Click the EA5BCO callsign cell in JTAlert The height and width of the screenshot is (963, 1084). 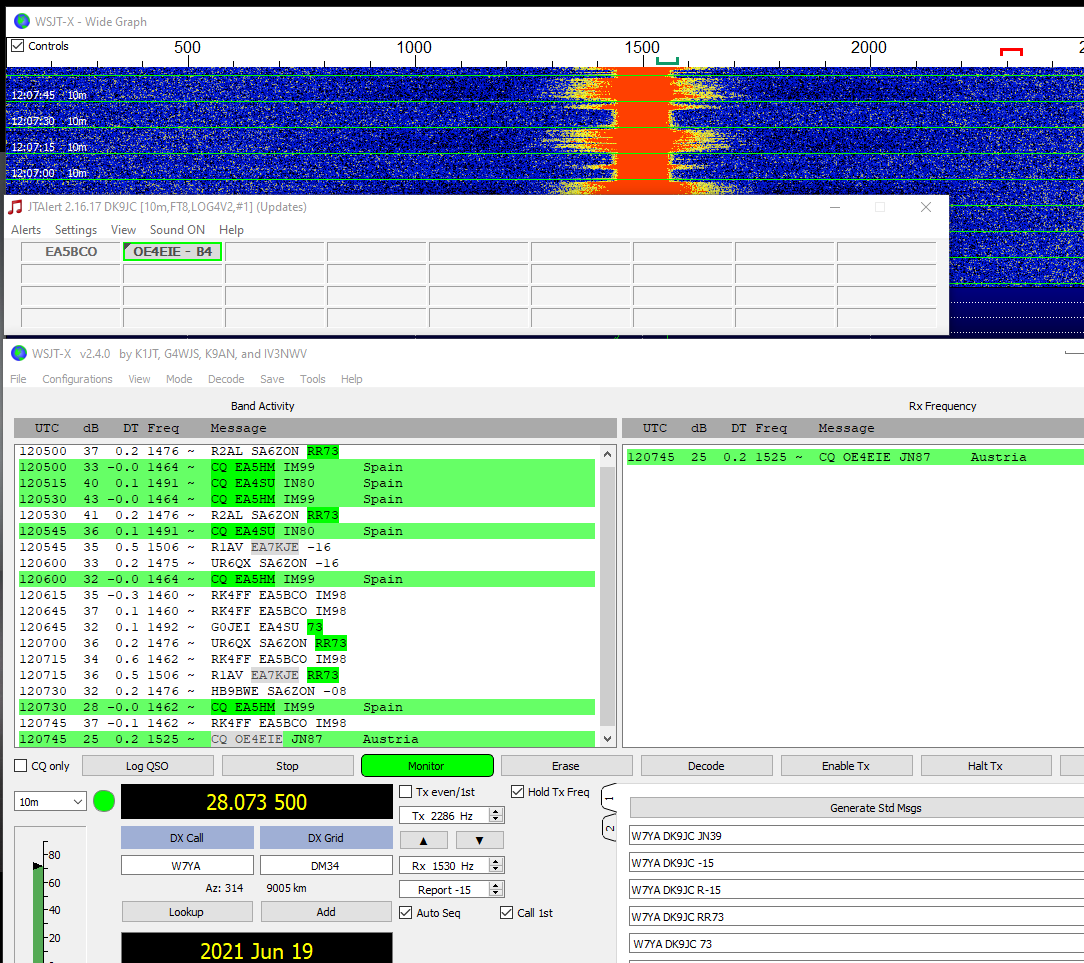[71, 252]
